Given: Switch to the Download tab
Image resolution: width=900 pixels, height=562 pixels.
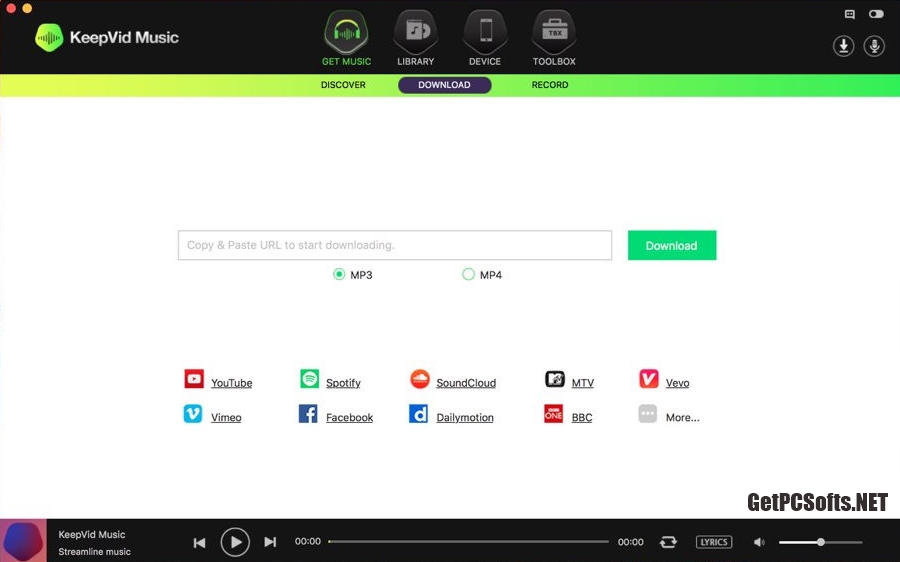Looking at the screenshot, I should [444, 85].
